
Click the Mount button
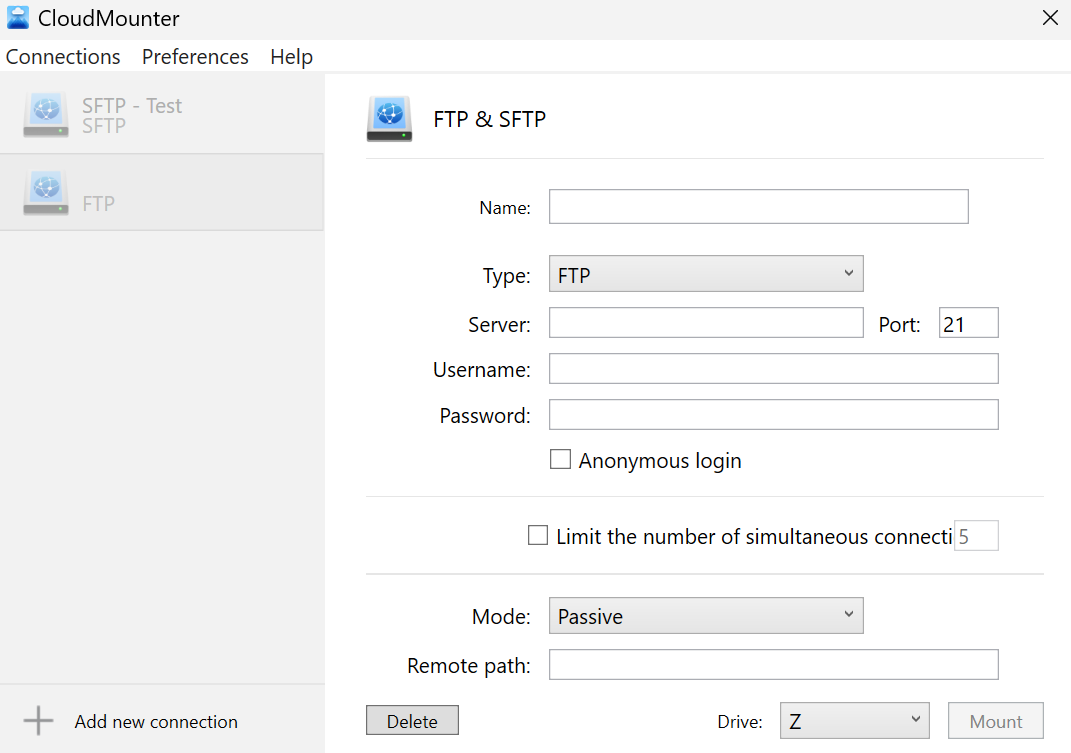[995, 721]
